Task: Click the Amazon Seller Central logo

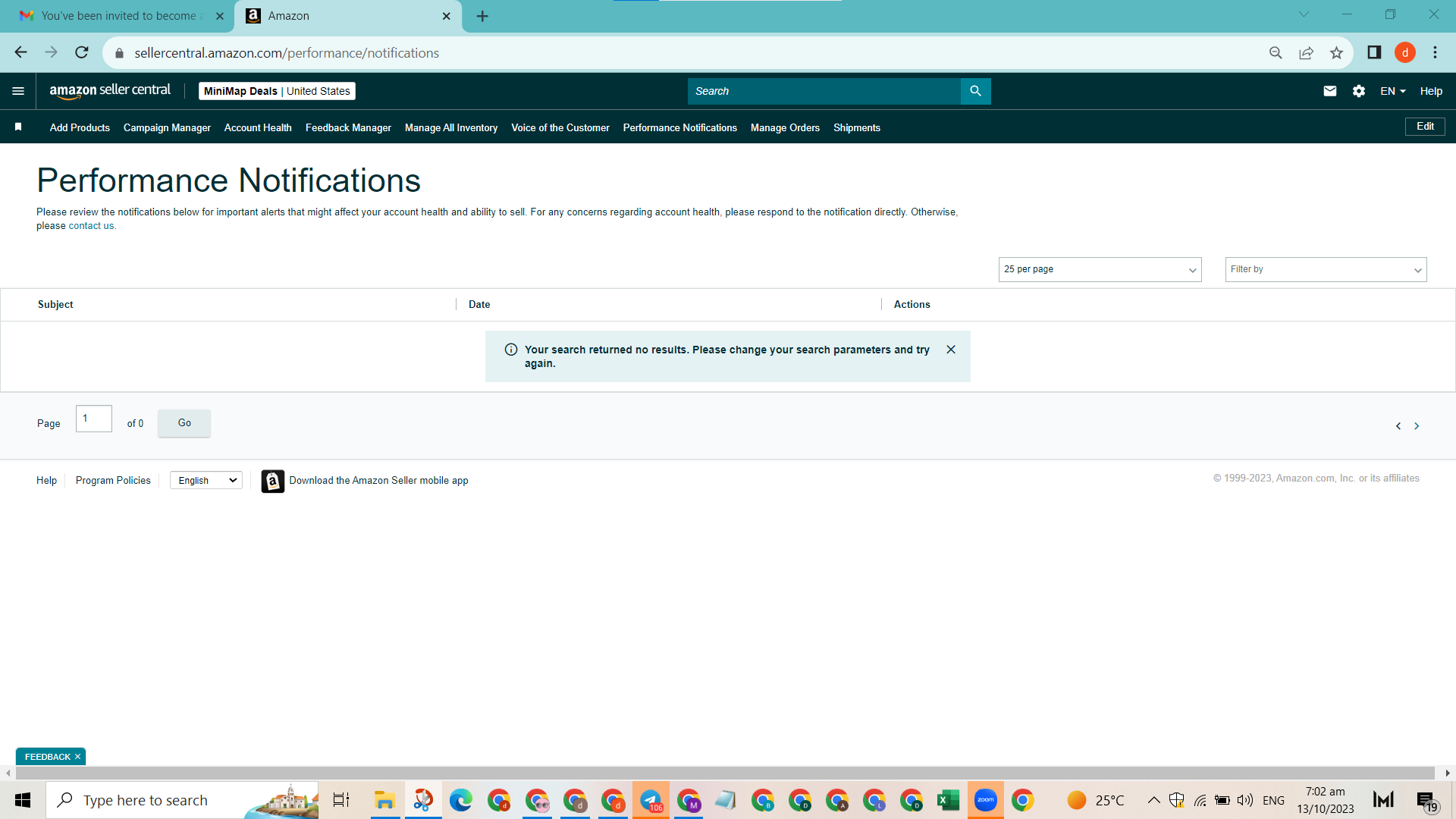Action: (110, 91)
